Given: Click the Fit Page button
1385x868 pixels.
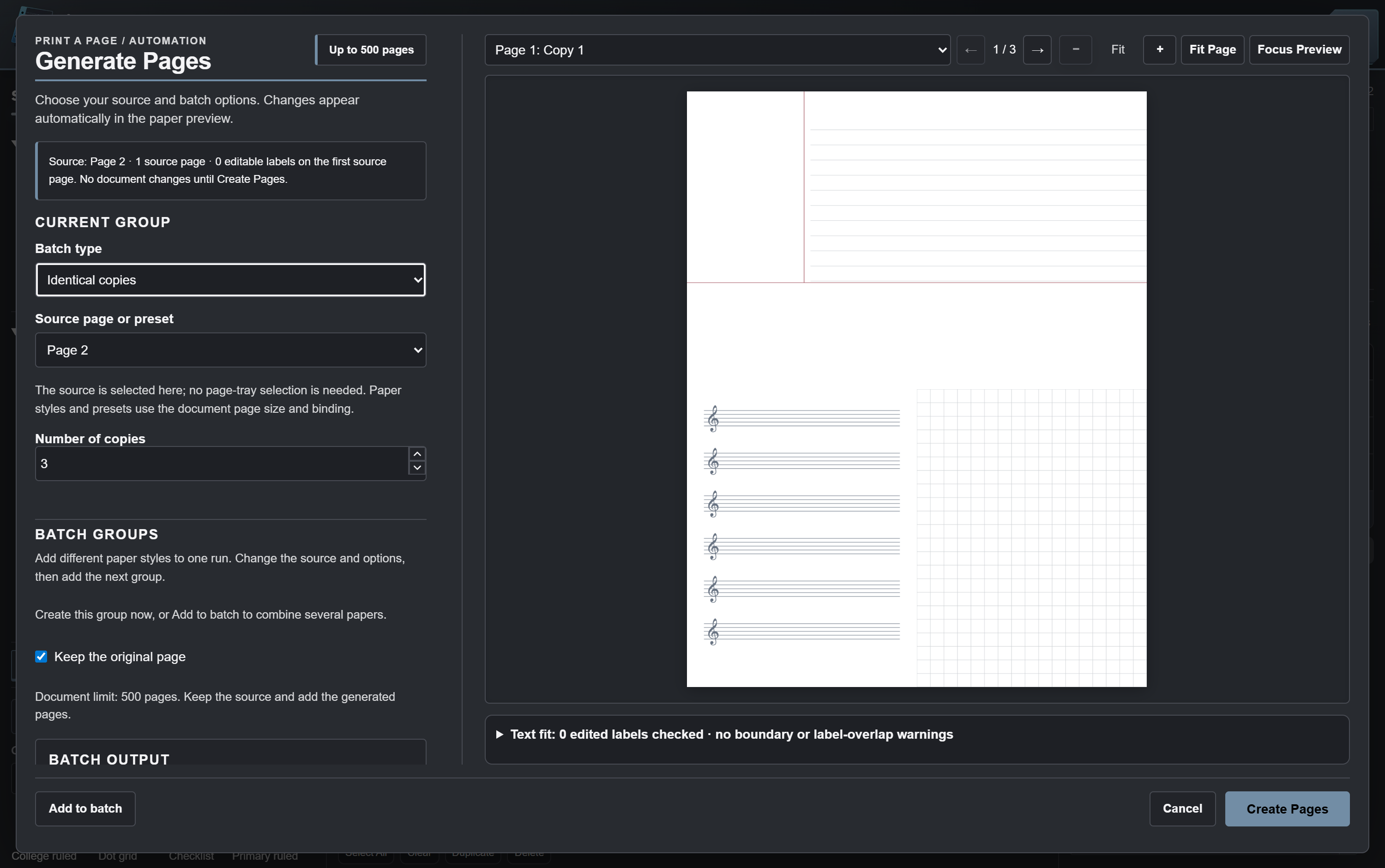Looking at the screenshot, I should point(1212,50).
